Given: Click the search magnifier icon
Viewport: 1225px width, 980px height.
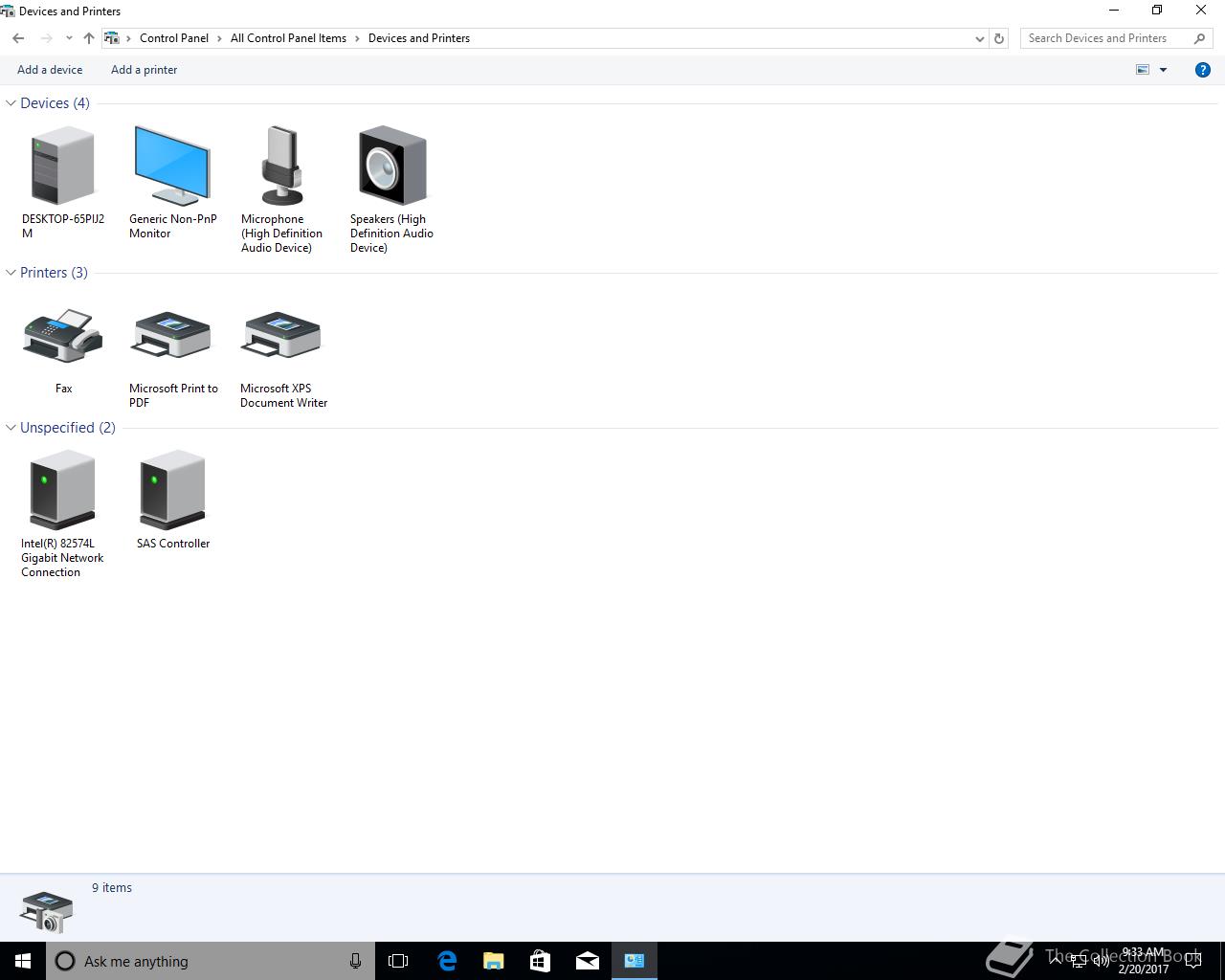Looking at the screenshot, I should click(1200, 38).
